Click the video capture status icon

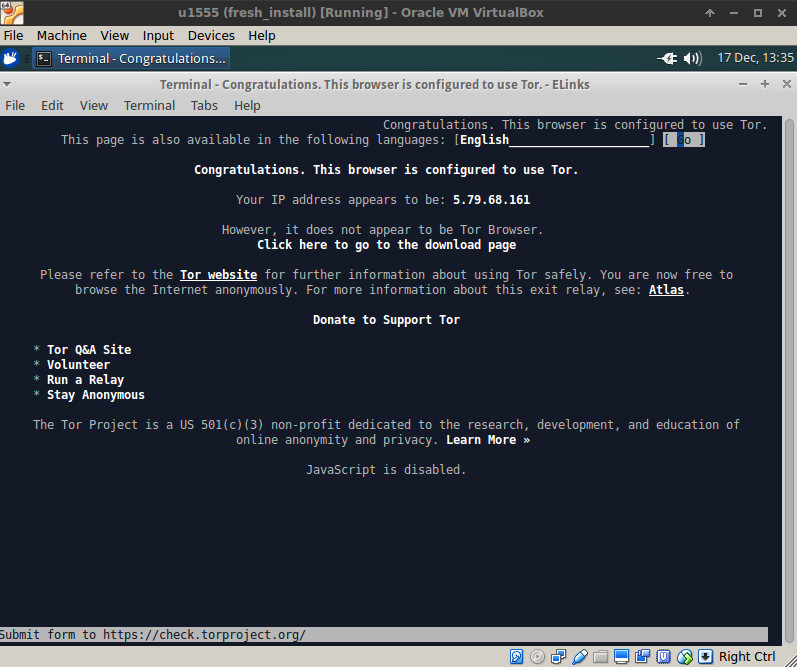click(x=642, y=656)
